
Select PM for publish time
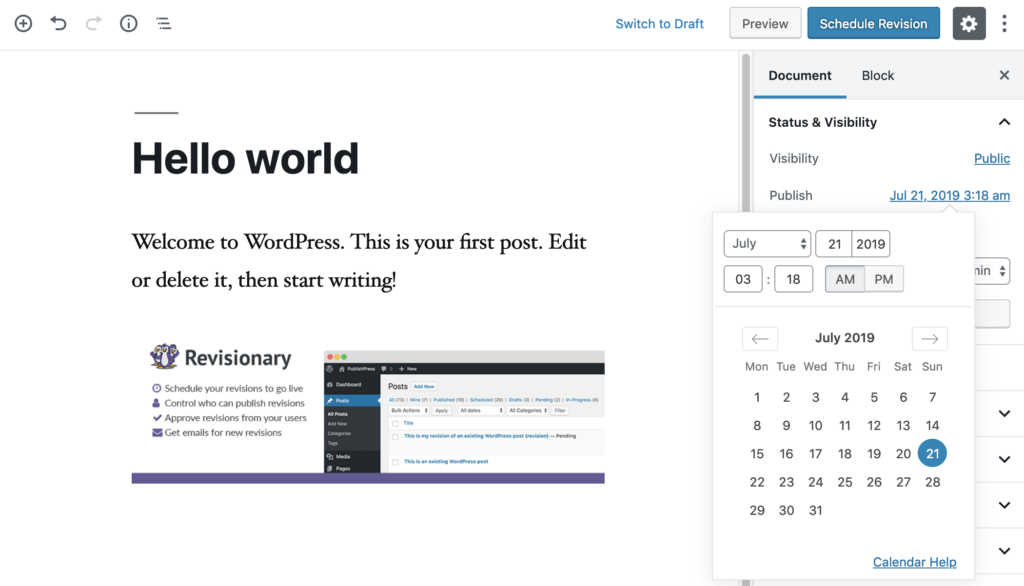884,279
